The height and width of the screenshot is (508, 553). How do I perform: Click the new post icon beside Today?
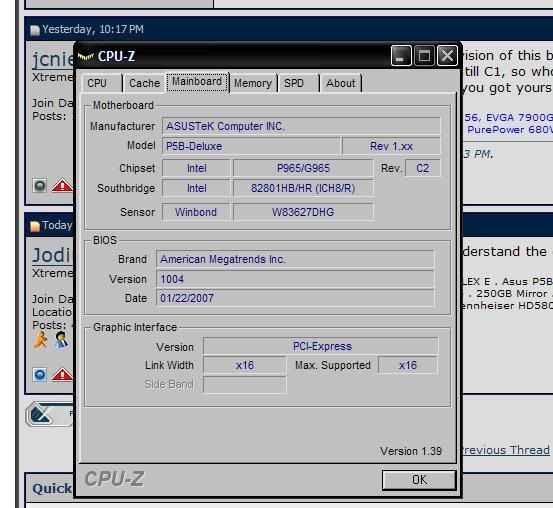tap(35, 226)
